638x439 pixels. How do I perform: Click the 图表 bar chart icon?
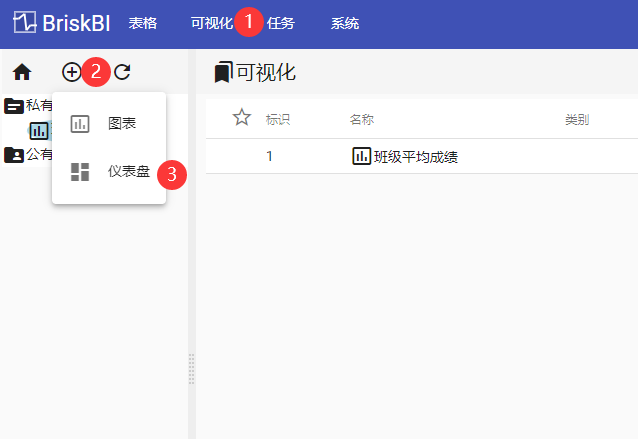(x=80, y=124)
